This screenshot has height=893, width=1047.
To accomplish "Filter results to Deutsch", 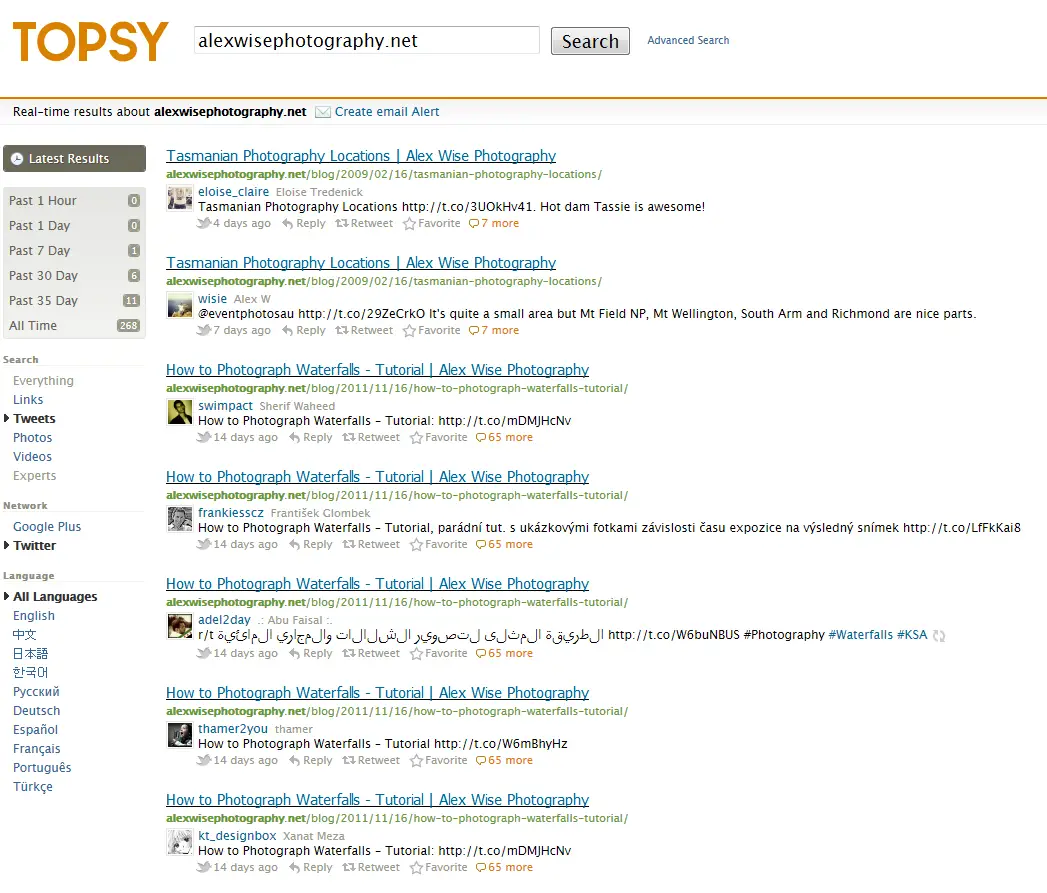I will coord(36,711).
